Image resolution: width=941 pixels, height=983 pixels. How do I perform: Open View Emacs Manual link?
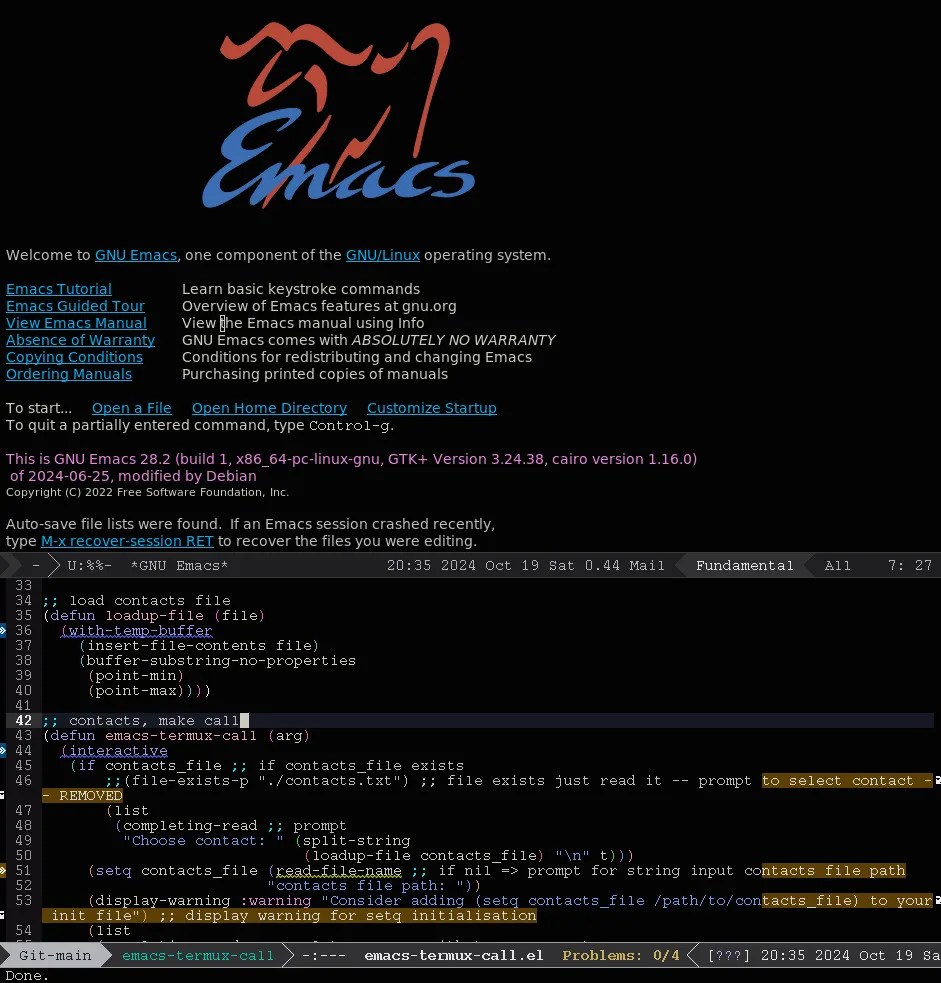[76, 323]
